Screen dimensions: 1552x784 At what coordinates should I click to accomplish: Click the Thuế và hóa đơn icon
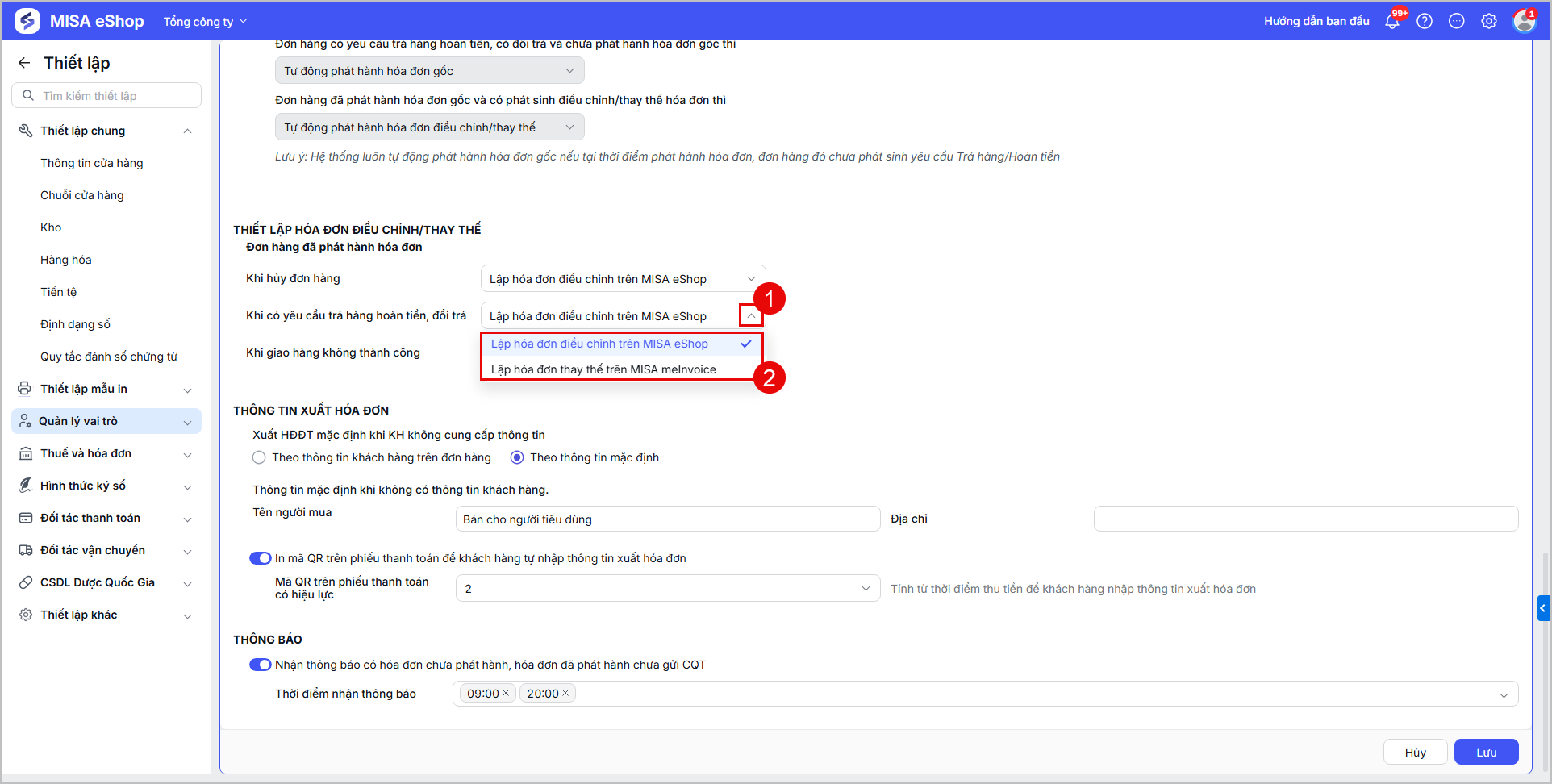click(26, 453)
